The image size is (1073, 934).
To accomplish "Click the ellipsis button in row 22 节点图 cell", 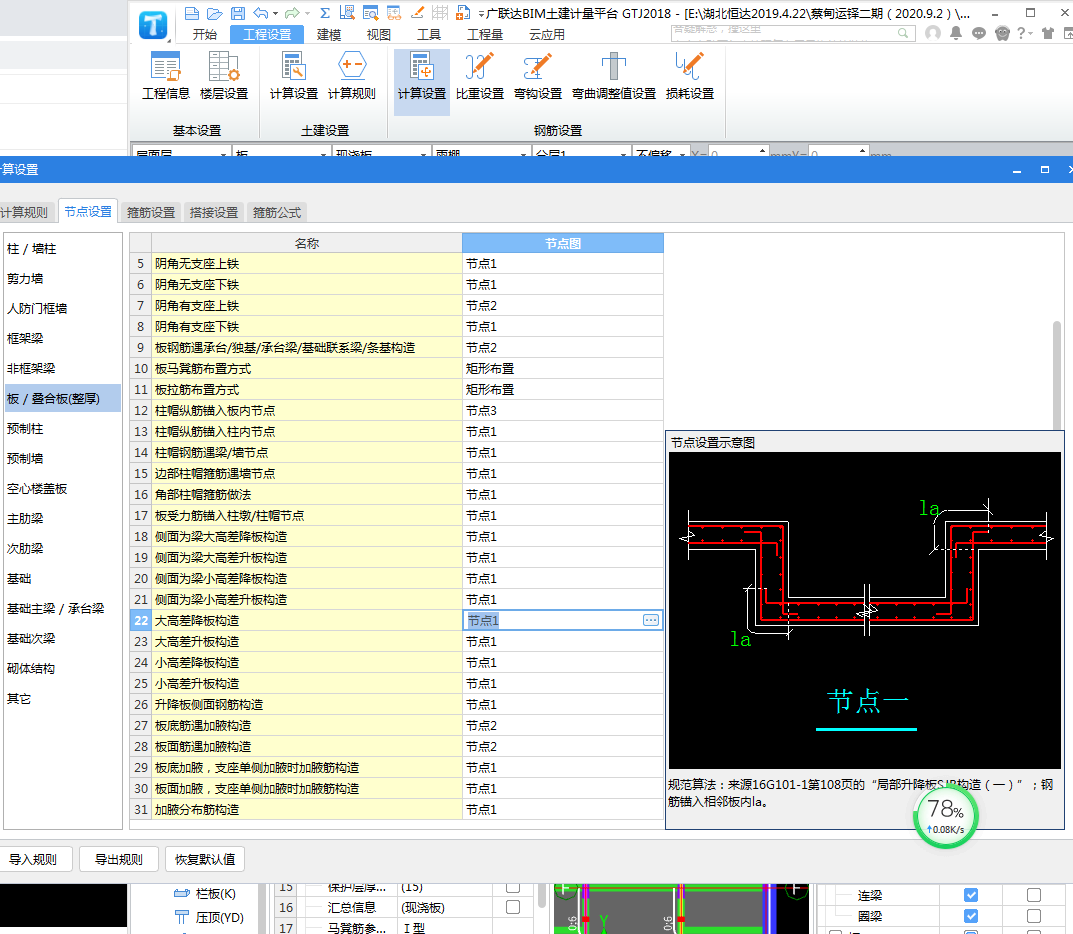I will click(651, 620).
